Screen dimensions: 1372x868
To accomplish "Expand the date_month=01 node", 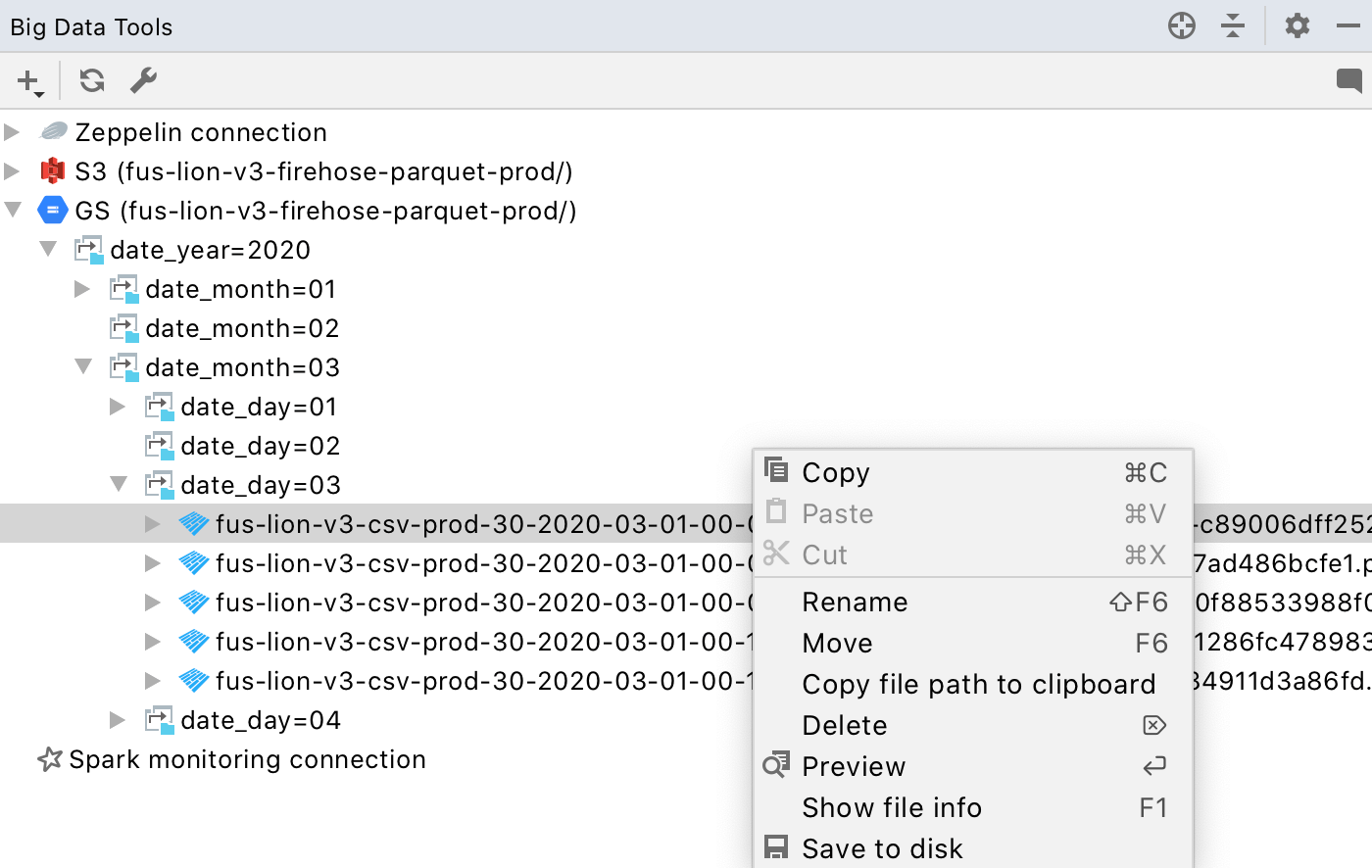I will pyautogui.click(x=82, y=289).
